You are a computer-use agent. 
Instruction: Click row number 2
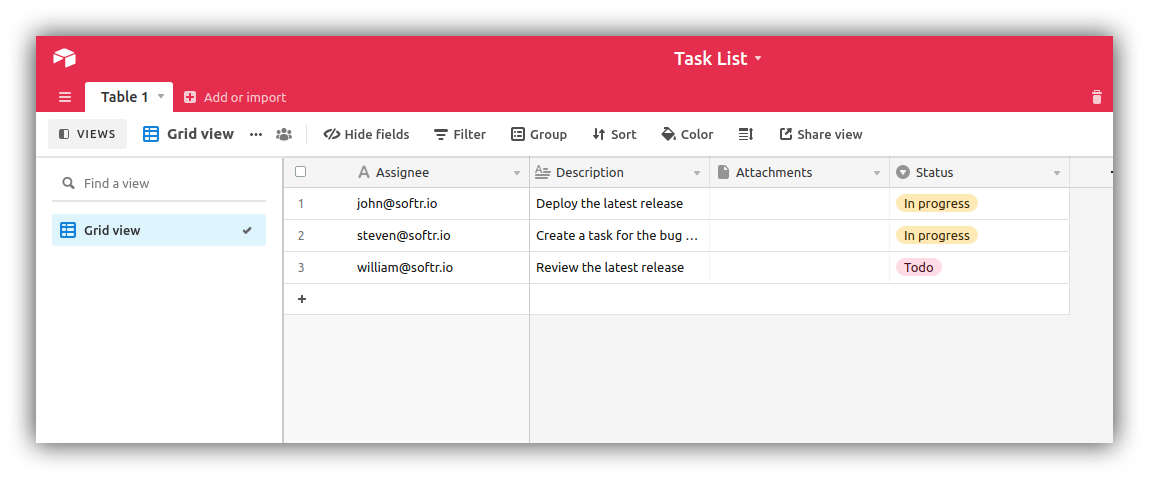[300, 236]
